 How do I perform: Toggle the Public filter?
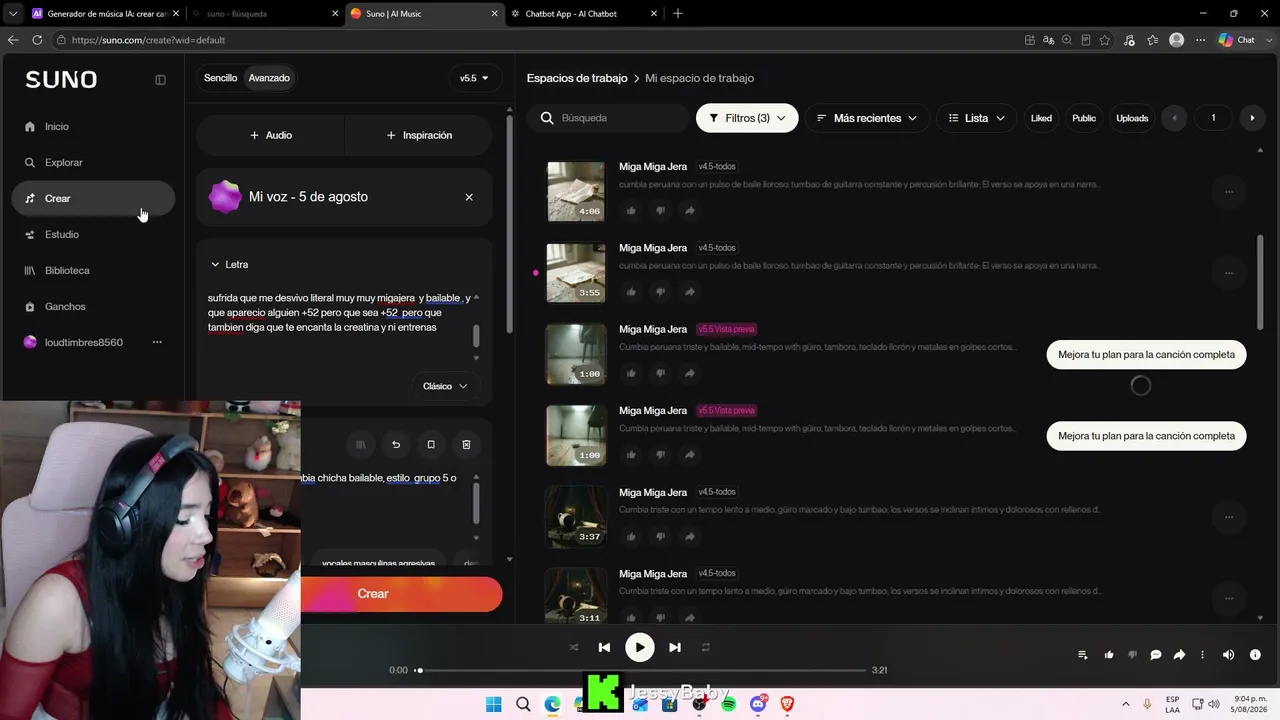[1084, 118]
